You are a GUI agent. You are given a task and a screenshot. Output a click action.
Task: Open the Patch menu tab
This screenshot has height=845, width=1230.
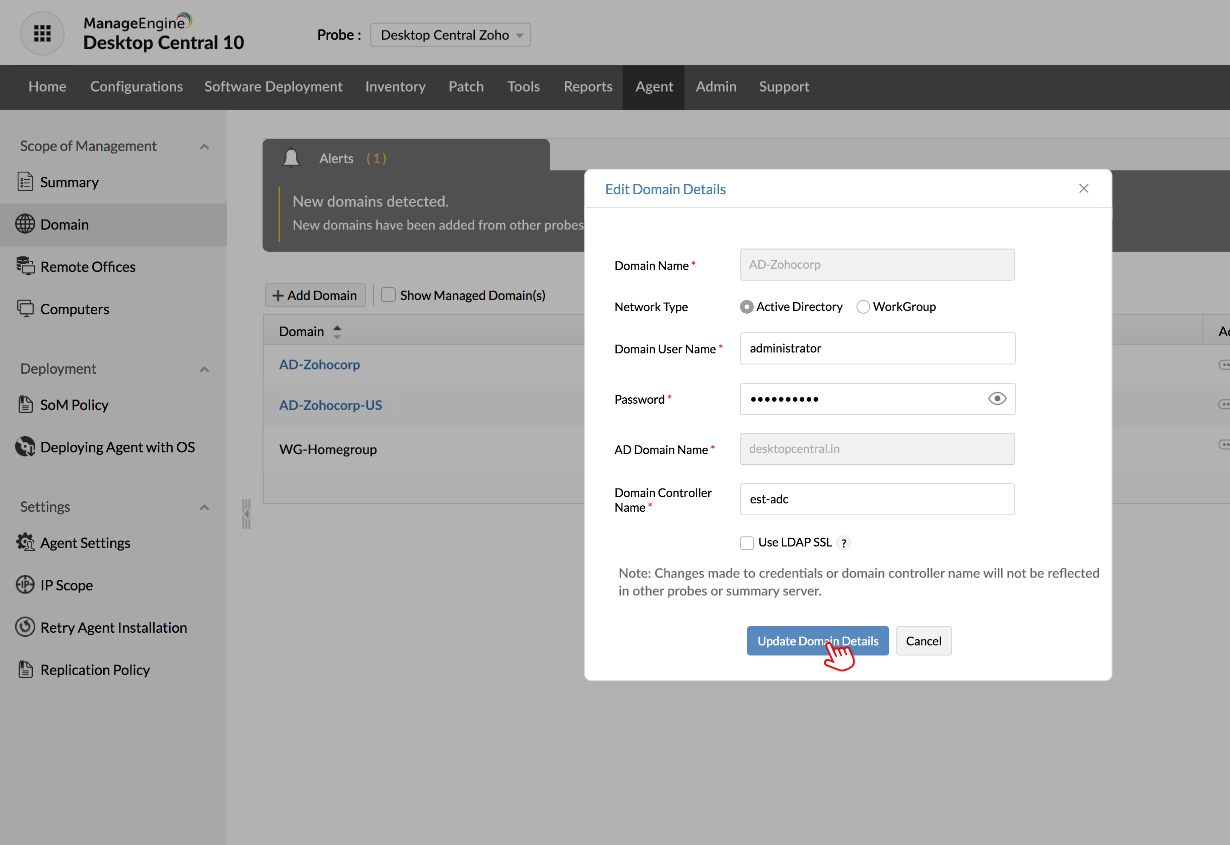point(466,87)
